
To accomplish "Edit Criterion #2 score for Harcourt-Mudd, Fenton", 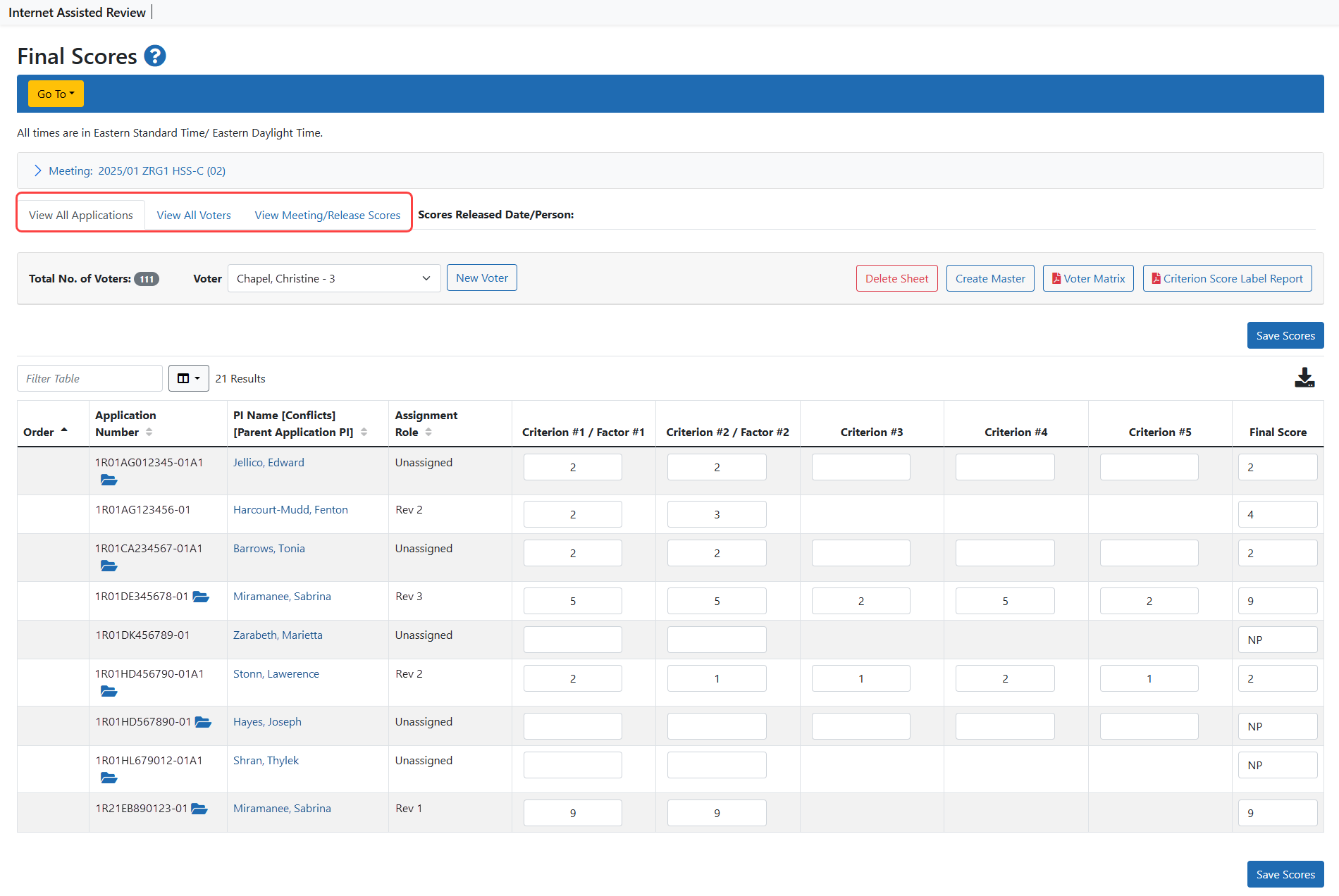I will (717, 514).
